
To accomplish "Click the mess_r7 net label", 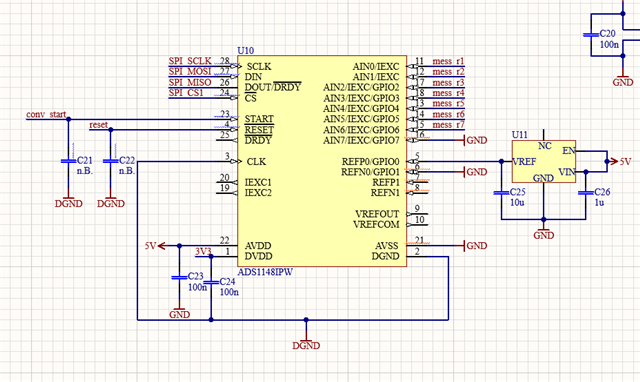I will pyautogui.click(x=448, y=125).
